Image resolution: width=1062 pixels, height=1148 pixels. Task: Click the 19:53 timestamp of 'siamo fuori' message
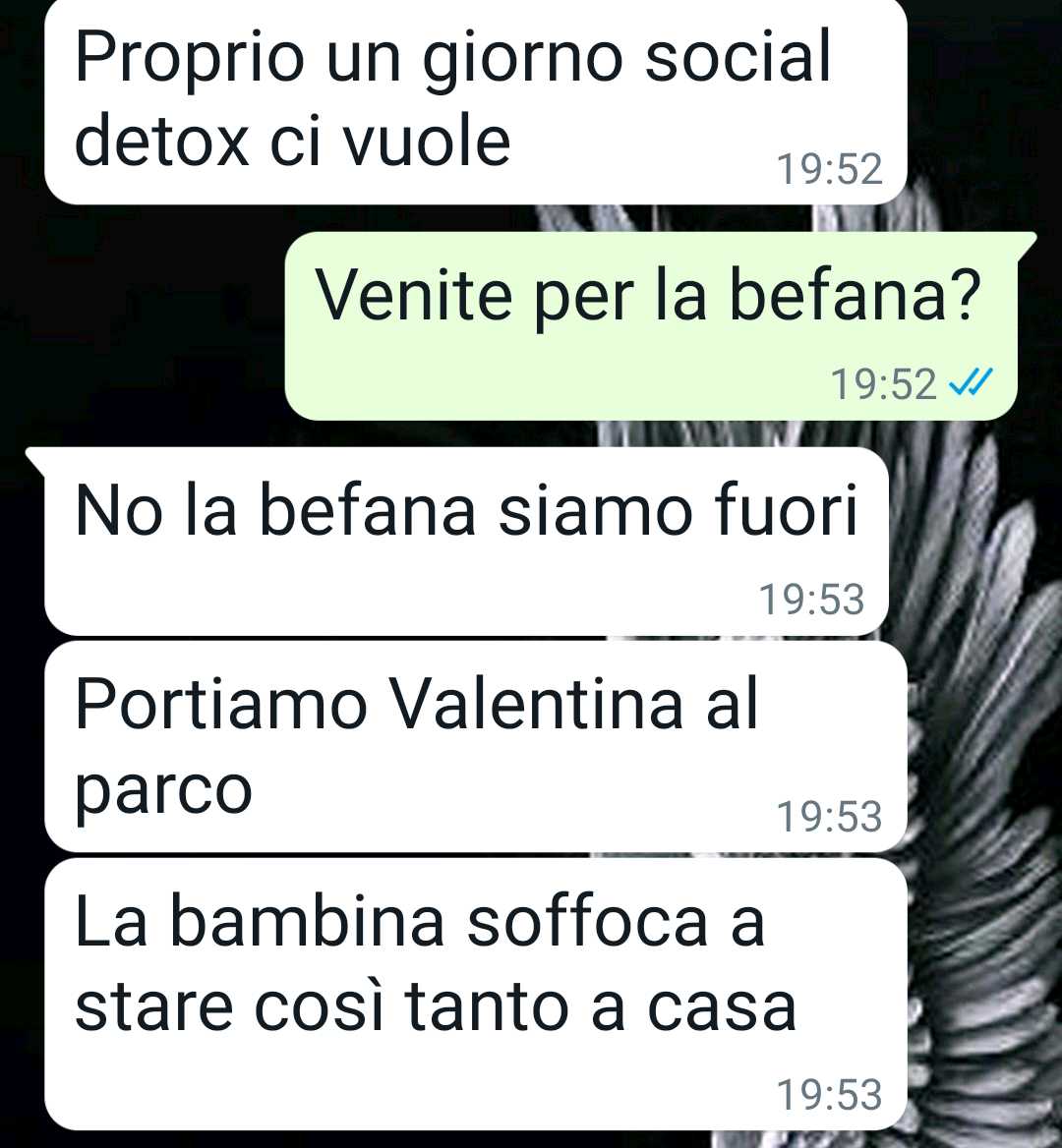pyautogui.click(x=811, y=600)
